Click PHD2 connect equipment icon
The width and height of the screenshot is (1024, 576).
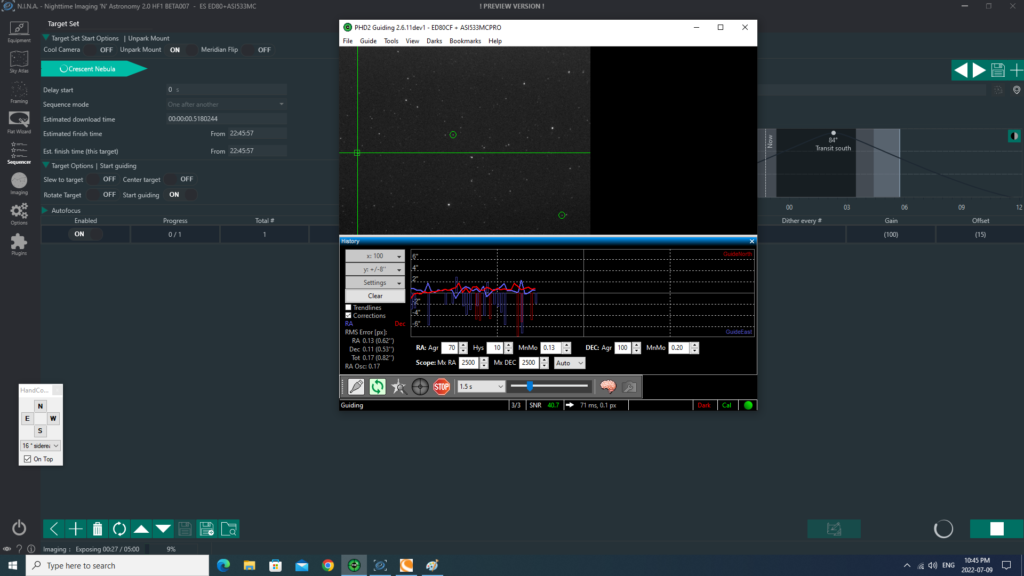(356, 387)
